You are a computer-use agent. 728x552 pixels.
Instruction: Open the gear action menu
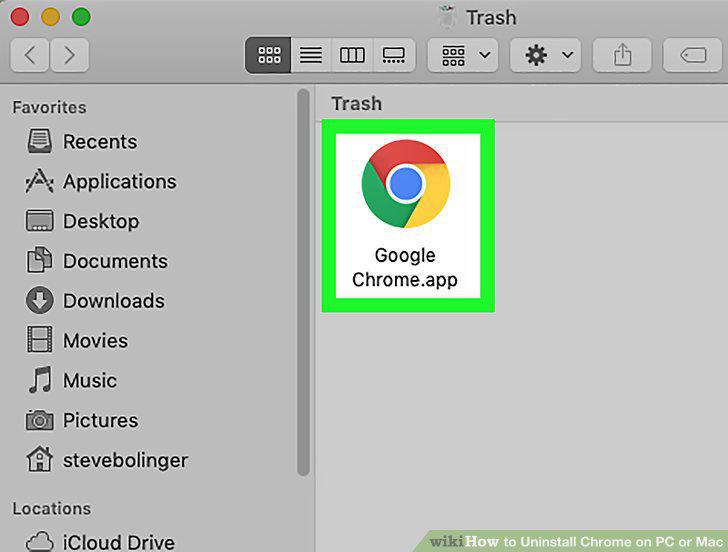coord(546,55)
